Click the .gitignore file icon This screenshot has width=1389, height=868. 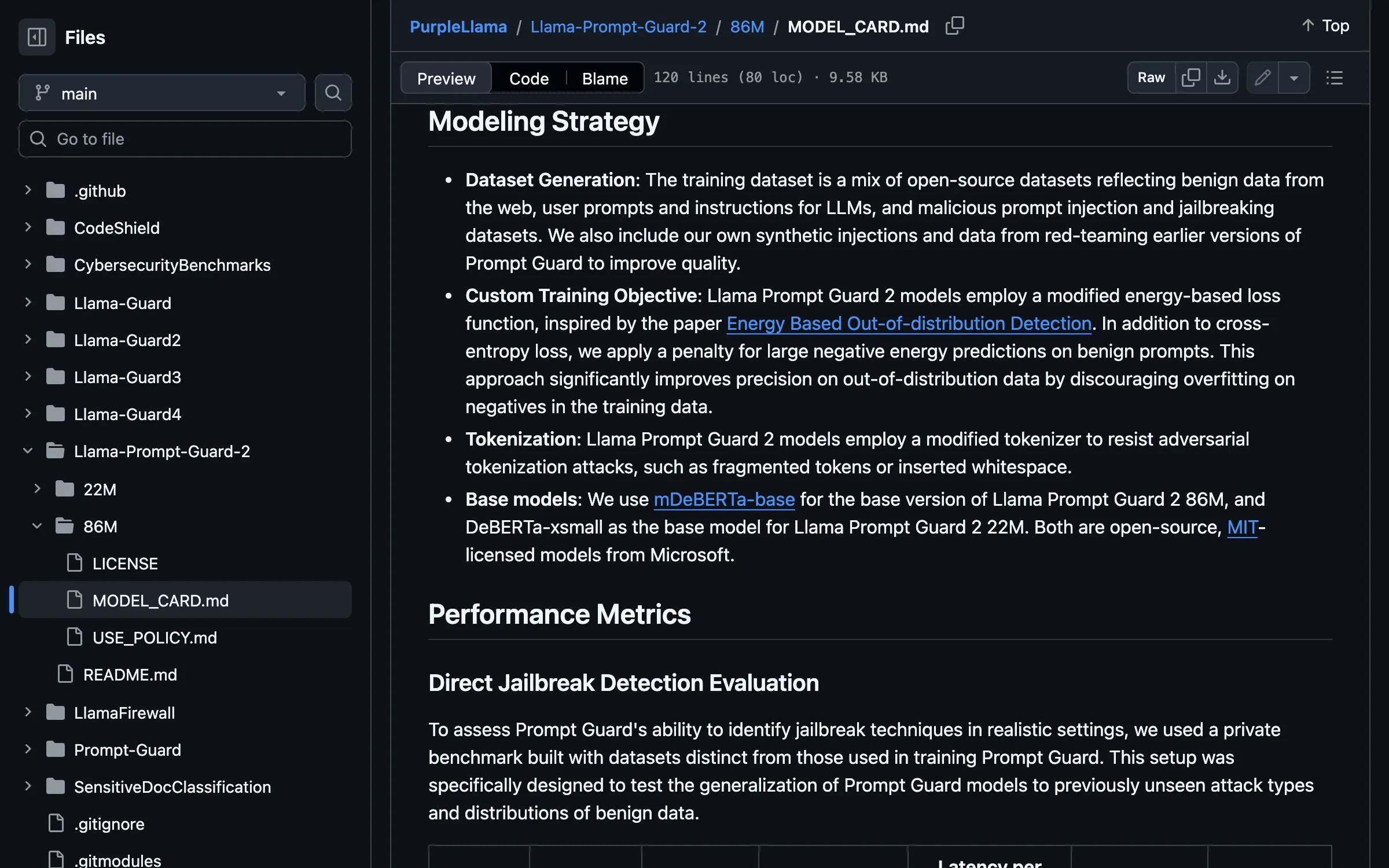[56, 823]
